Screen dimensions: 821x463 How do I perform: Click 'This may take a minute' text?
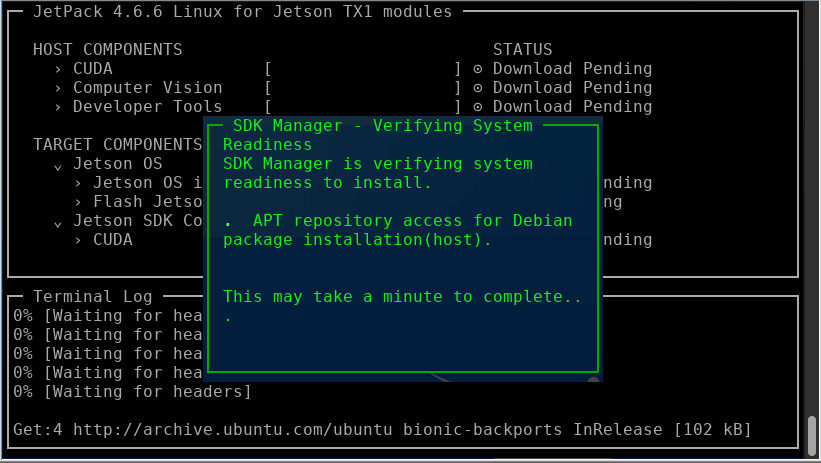click(402, 297)
